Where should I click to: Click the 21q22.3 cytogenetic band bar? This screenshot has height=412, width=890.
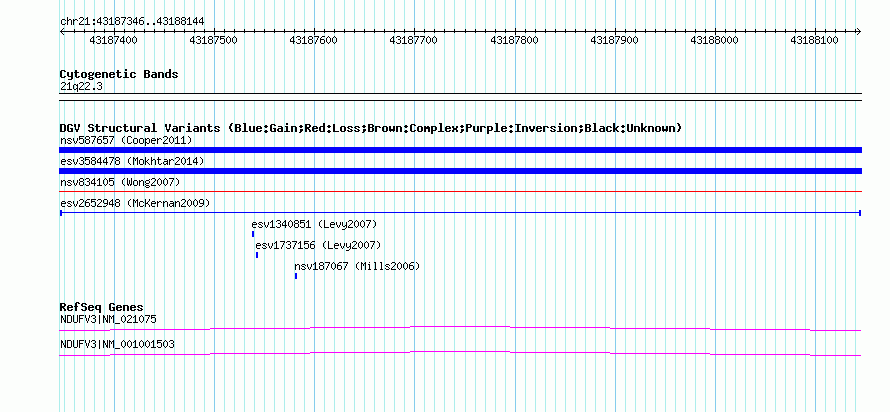(460, 97)
